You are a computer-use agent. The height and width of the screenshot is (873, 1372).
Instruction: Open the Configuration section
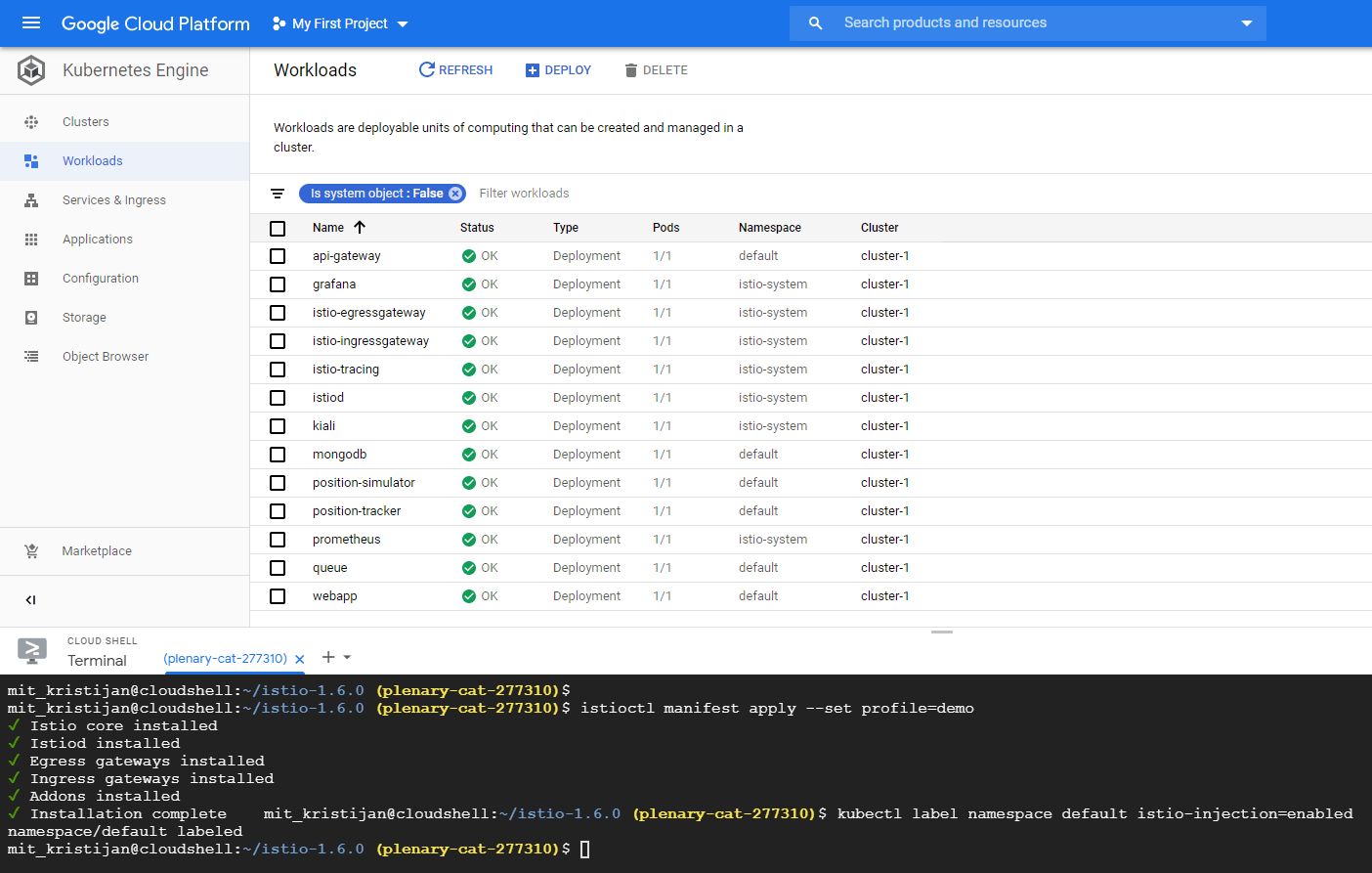pyautogui.click(x=100, y=278)
